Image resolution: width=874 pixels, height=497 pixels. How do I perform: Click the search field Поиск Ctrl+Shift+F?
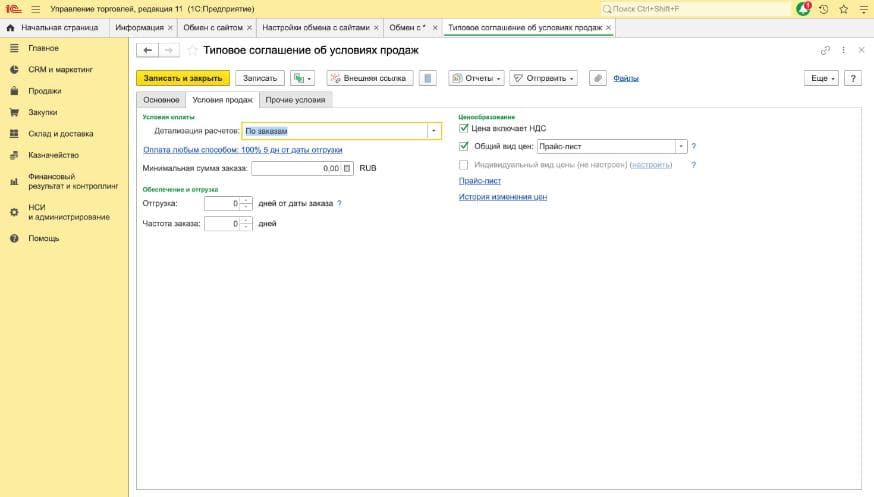point(695,9)
